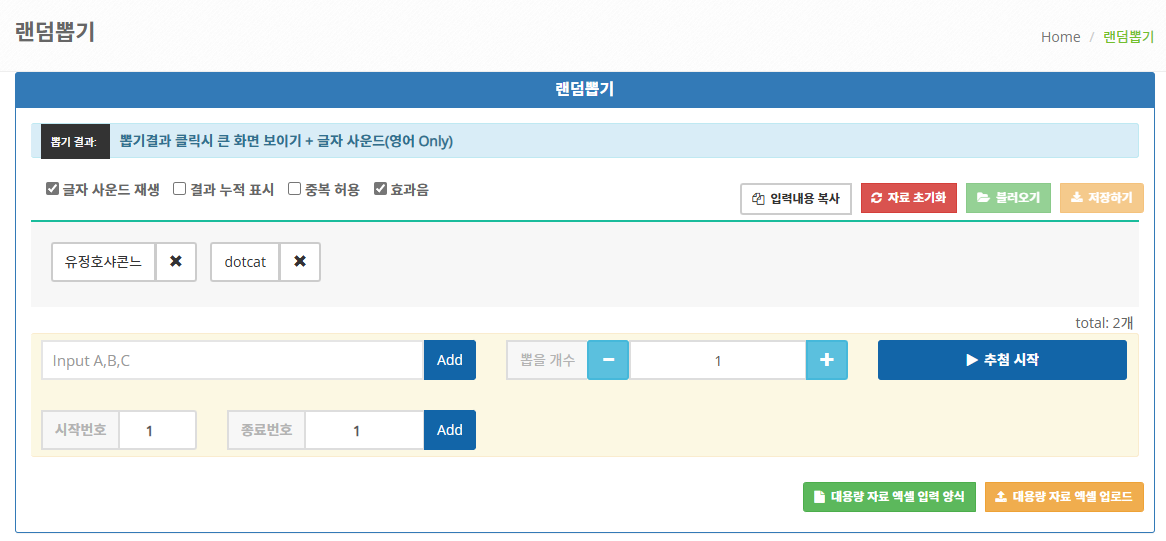1166x541 pixels.
Task: Remove the 유정호샤콘느 entry with its X icon
Action: 175,262
